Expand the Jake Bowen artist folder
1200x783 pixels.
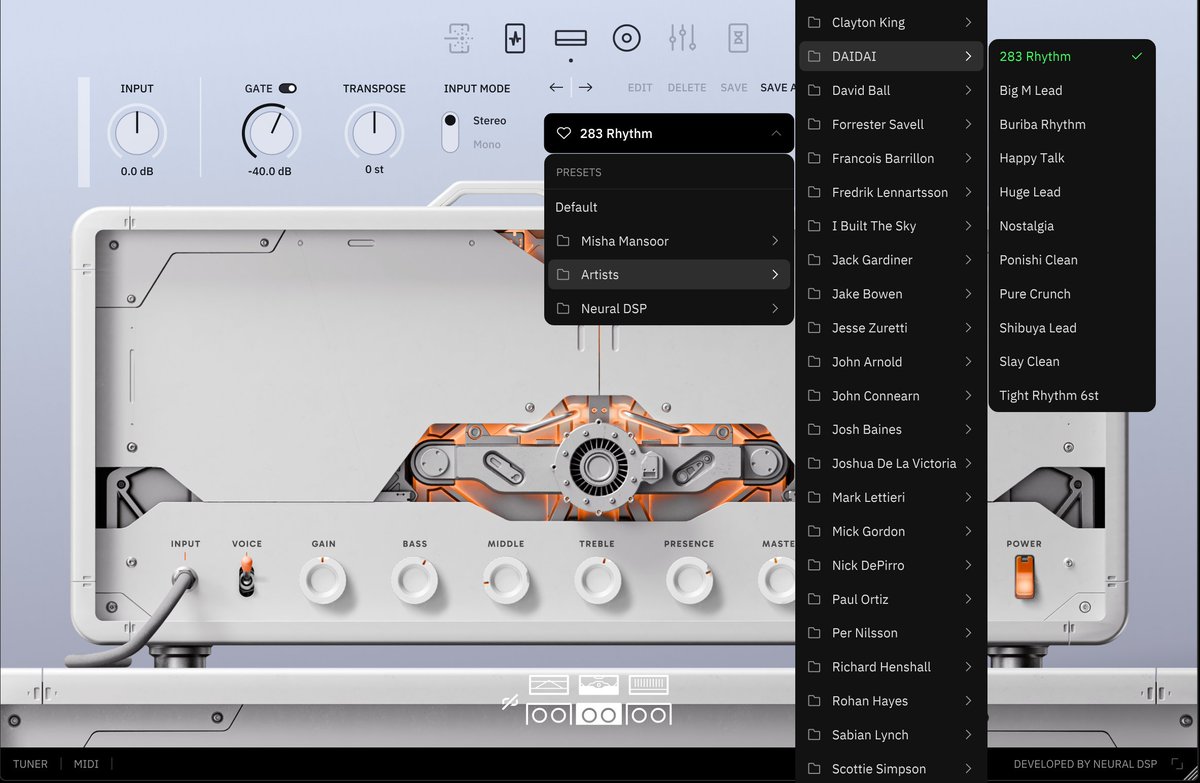pos(892,294)
